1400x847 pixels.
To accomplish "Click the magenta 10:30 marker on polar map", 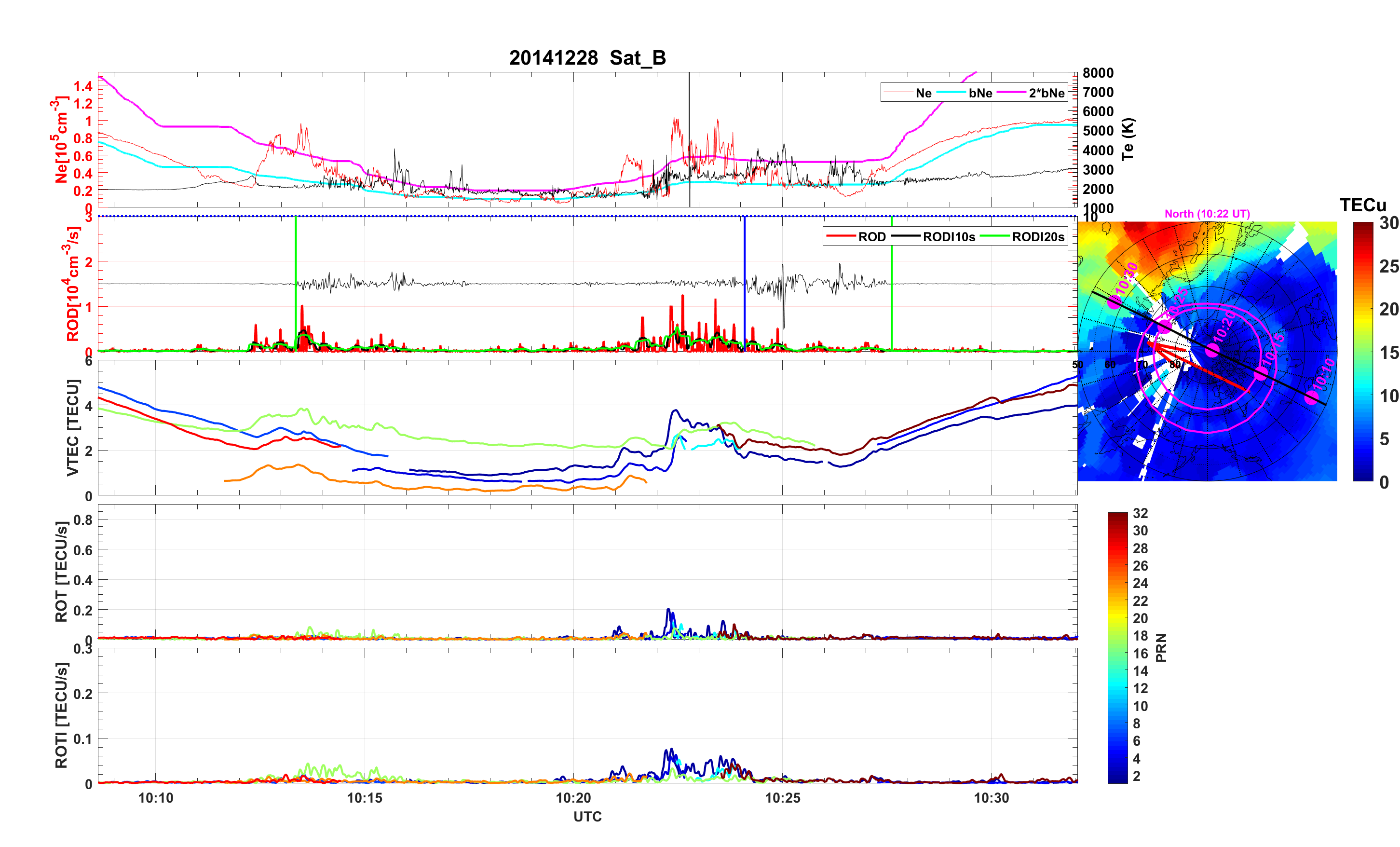I will pos(1115,302).
